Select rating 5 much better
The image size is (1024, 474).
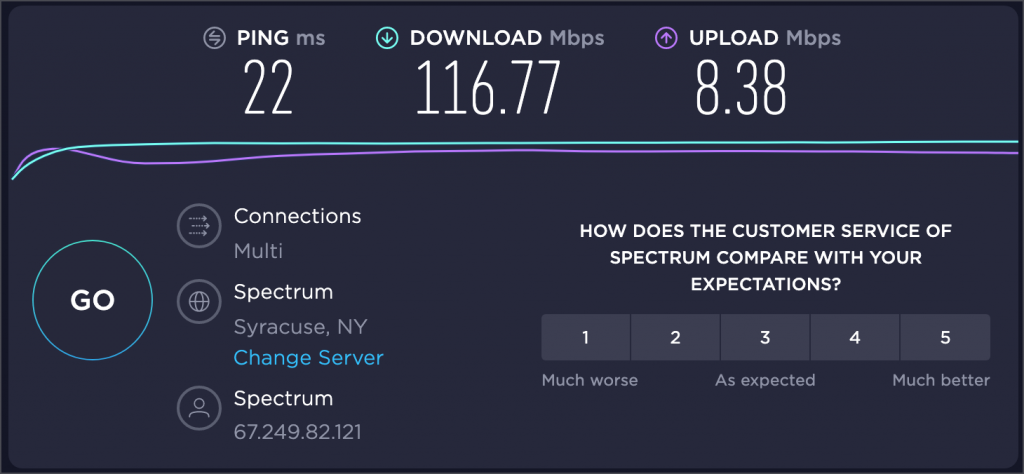945,338
